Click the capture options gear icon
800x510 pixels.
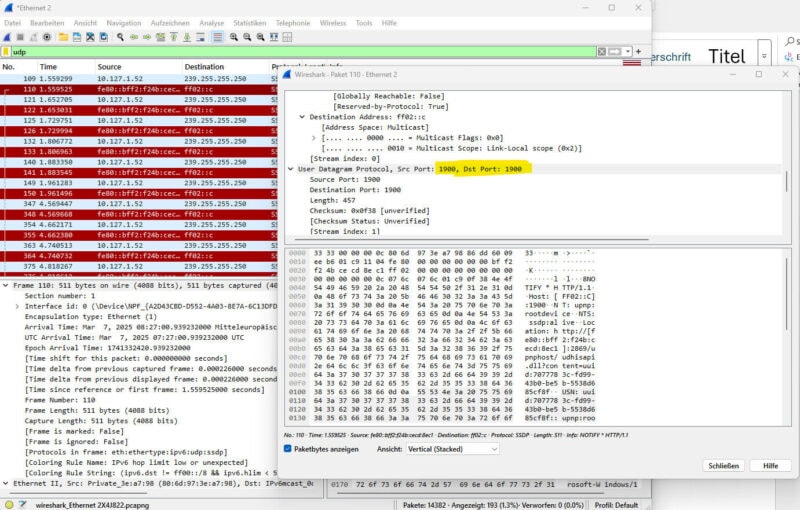[x=48, y=37]
